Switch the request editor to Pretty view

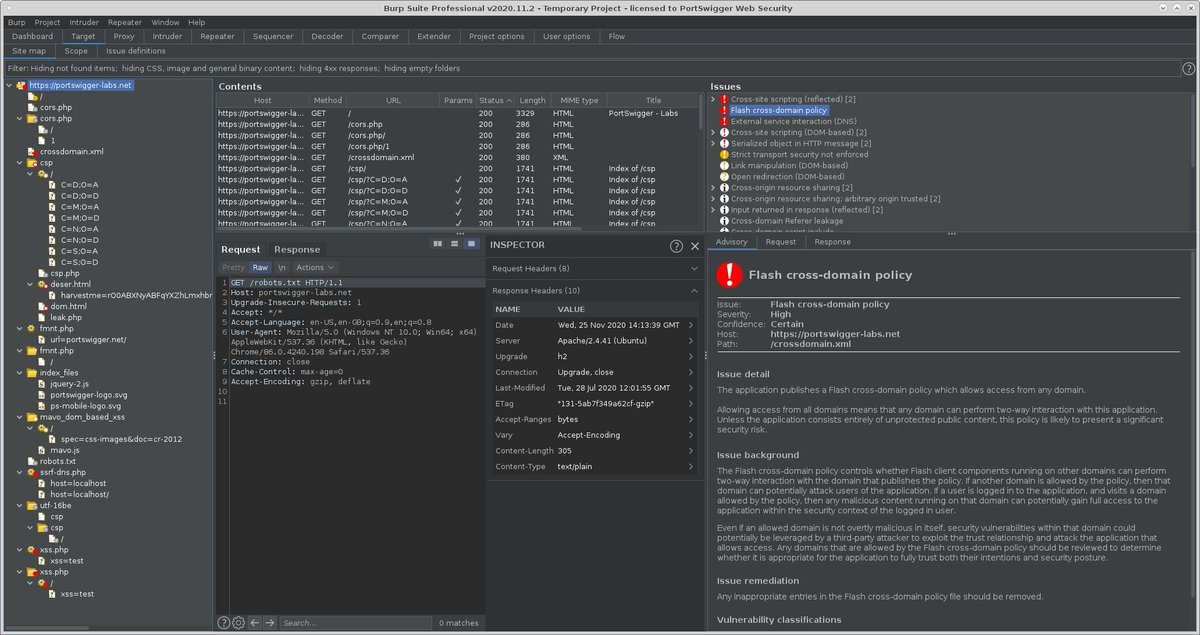pyautogui.click(x=232, y=267)
